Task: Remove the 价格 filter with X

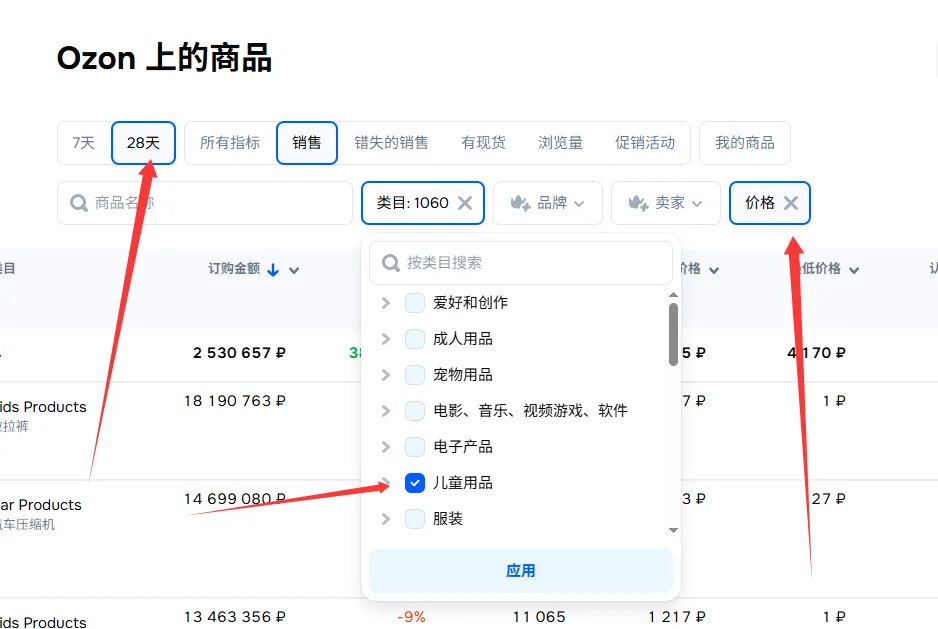Action: (791, 203)
